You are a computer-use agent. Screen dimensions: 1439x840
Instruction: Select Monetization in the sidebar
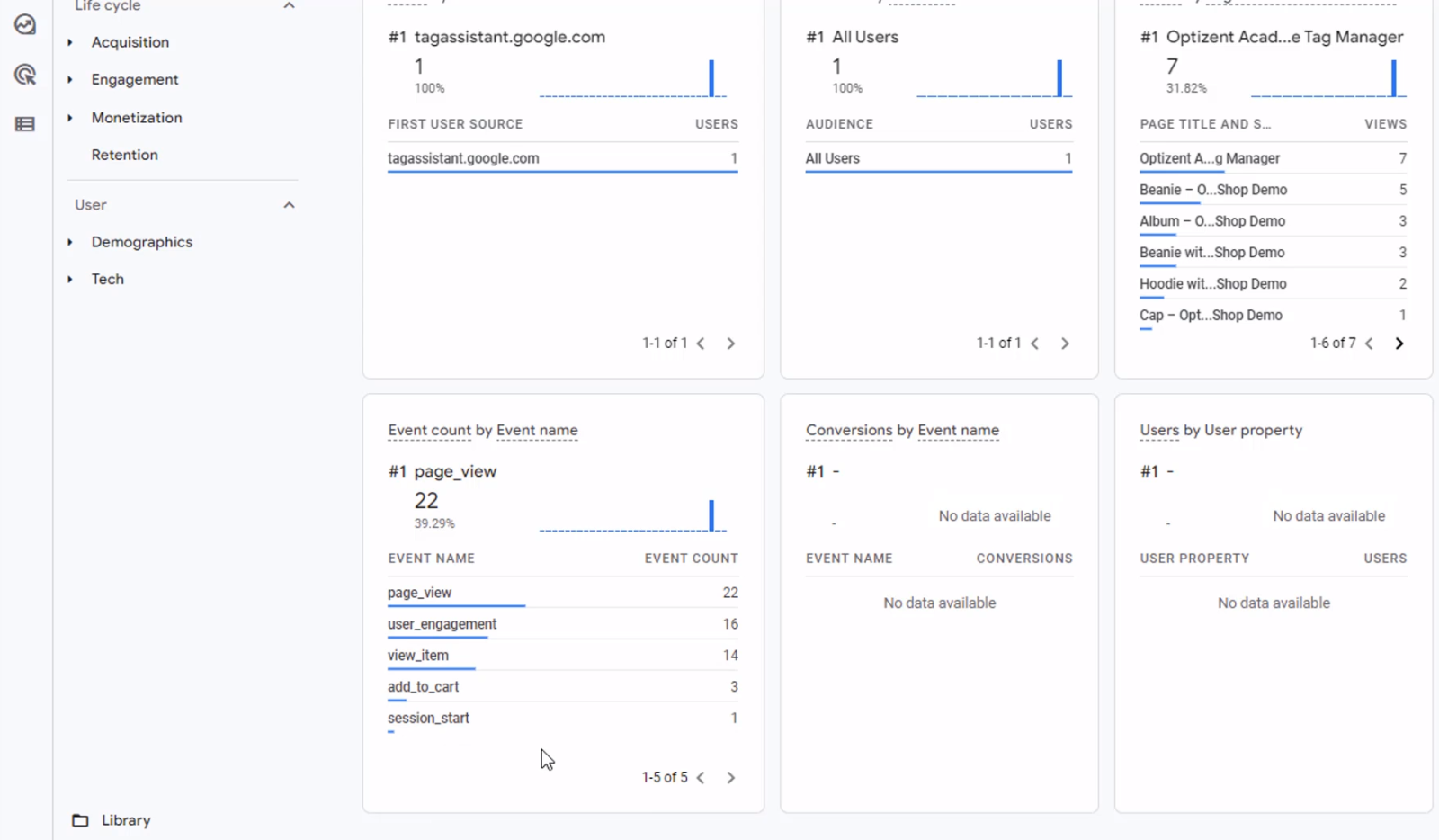coord(136,117)
